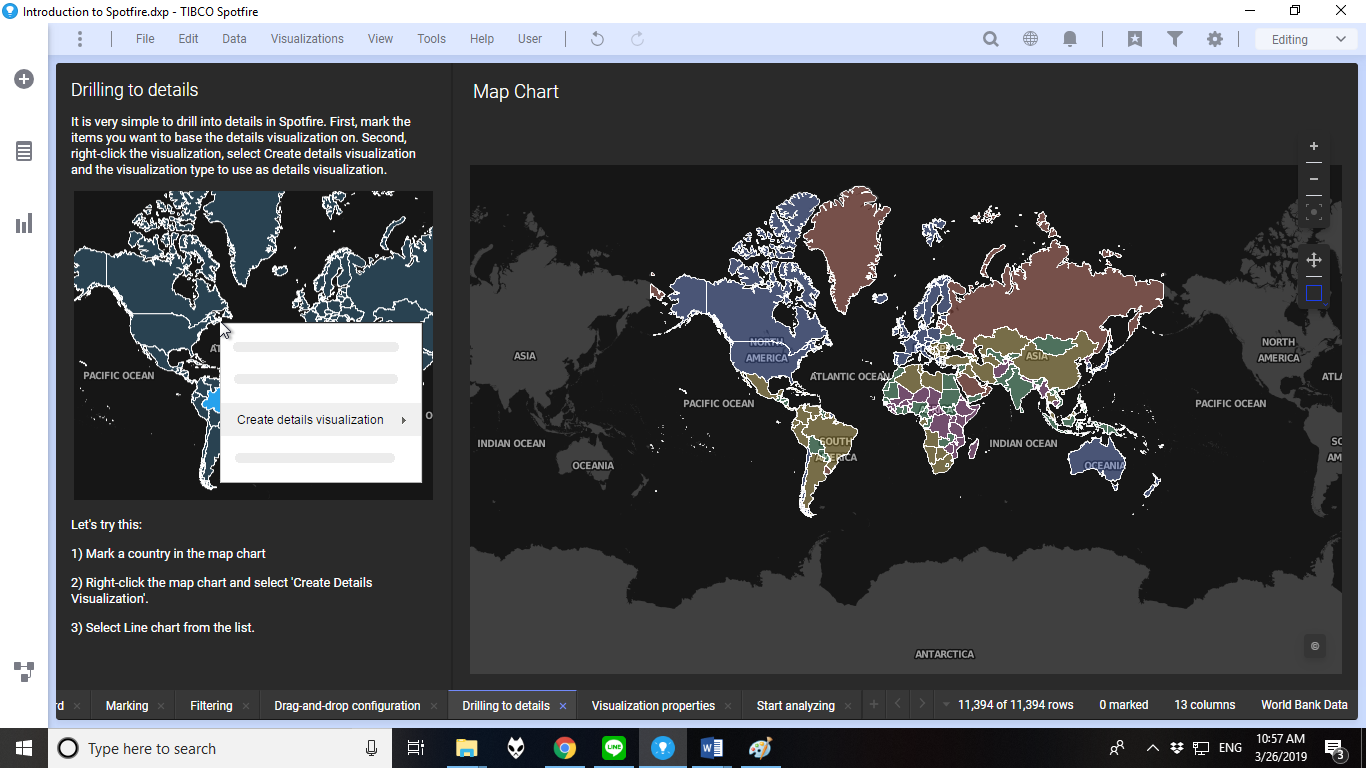Select the map pan arrows tool
Viewport: 1366px width, 768px height.
pos(1314,260)
